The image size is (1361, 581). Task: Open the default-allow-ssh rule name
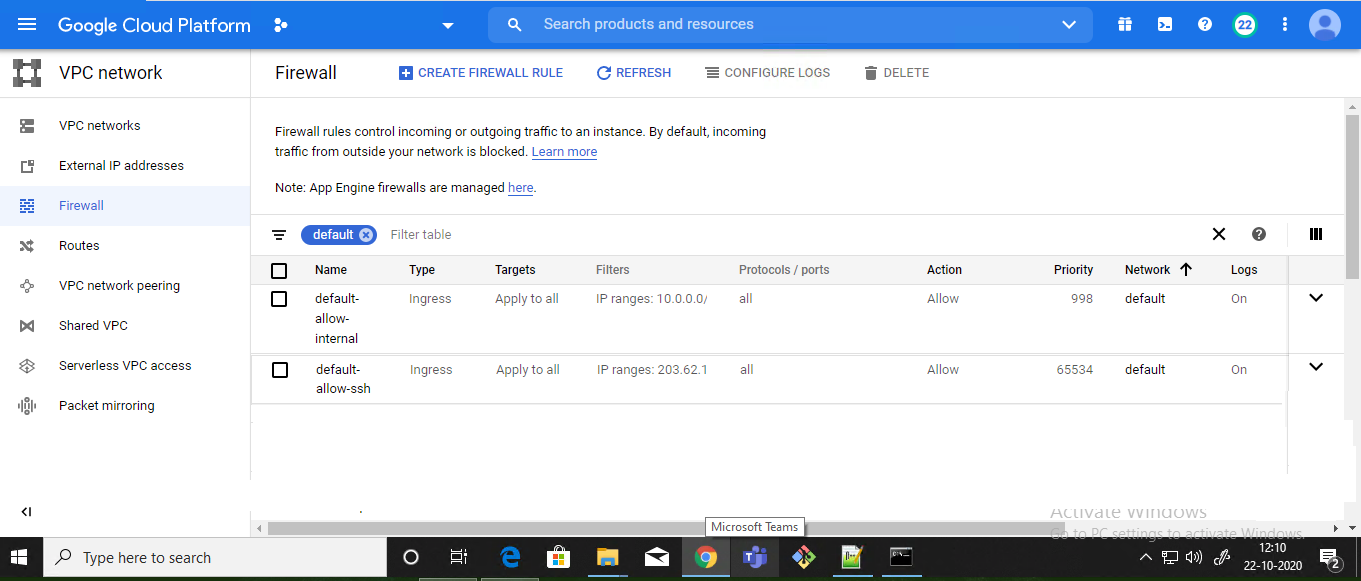pos(343,379)
